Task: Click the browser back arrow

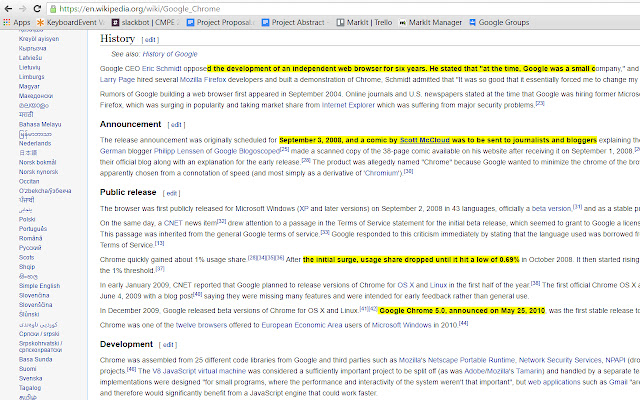Action: click(8, 9)
